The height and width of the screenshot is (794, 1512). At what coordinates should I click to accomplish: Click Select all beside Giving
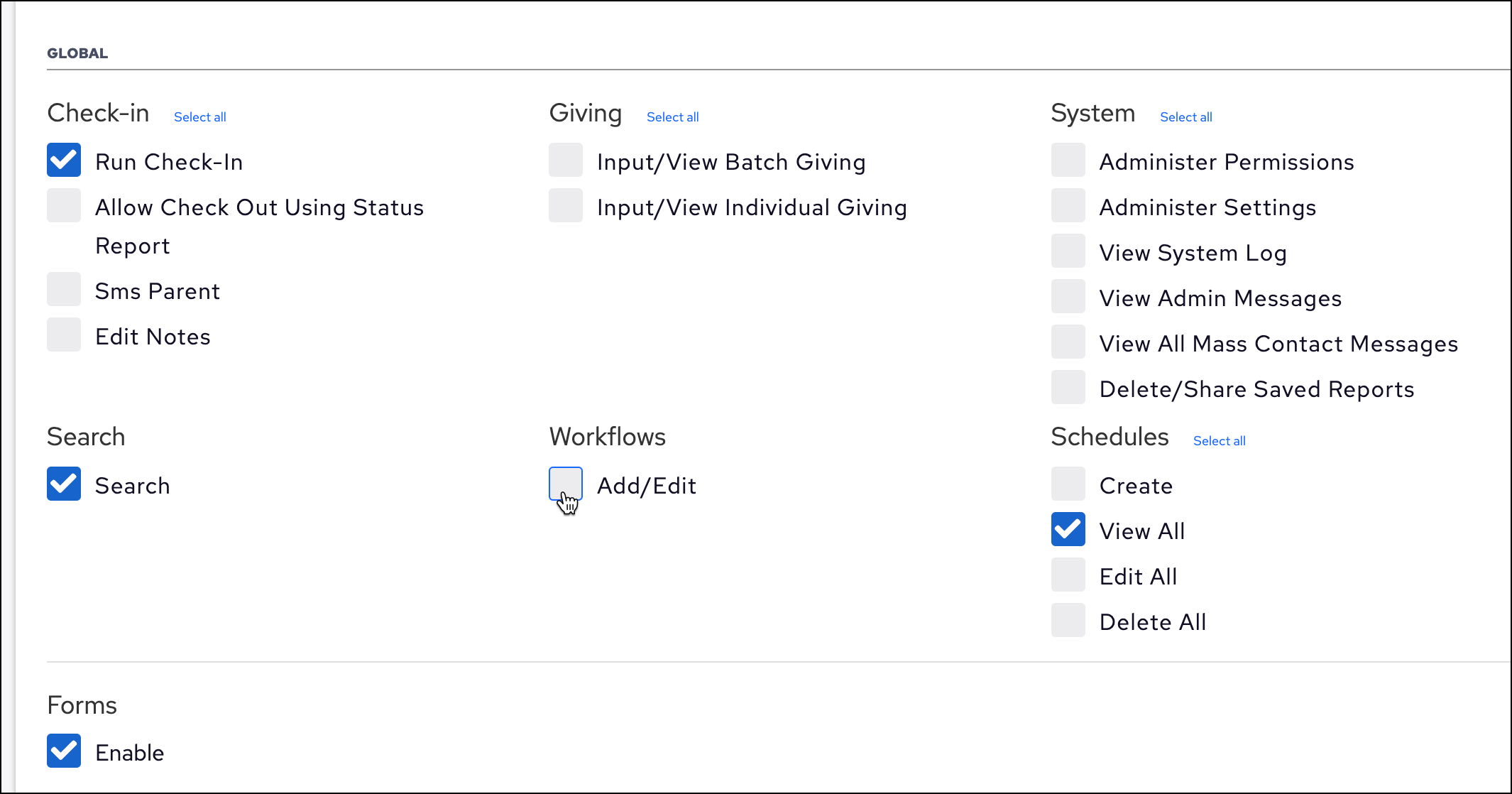pos(672,117)
